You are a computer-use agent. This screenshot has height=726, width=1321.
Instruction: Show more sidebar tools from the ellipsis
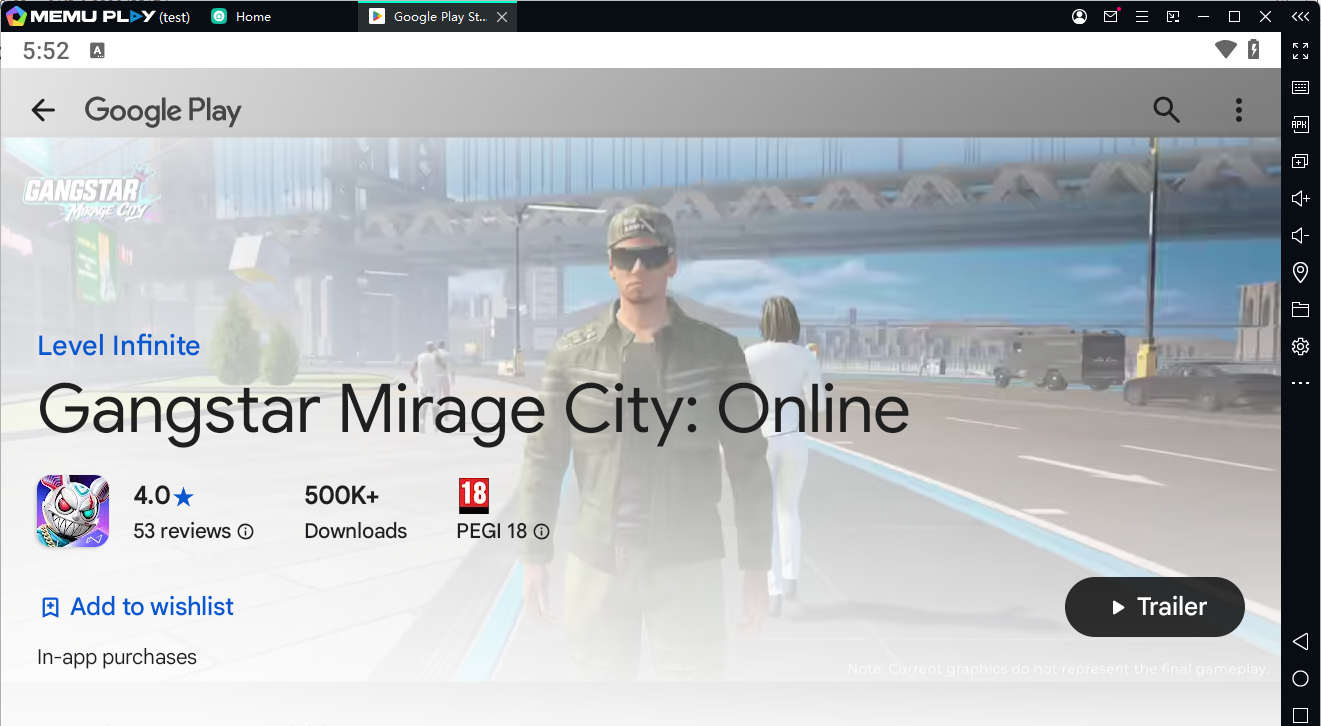click(x=1300, y=383)
